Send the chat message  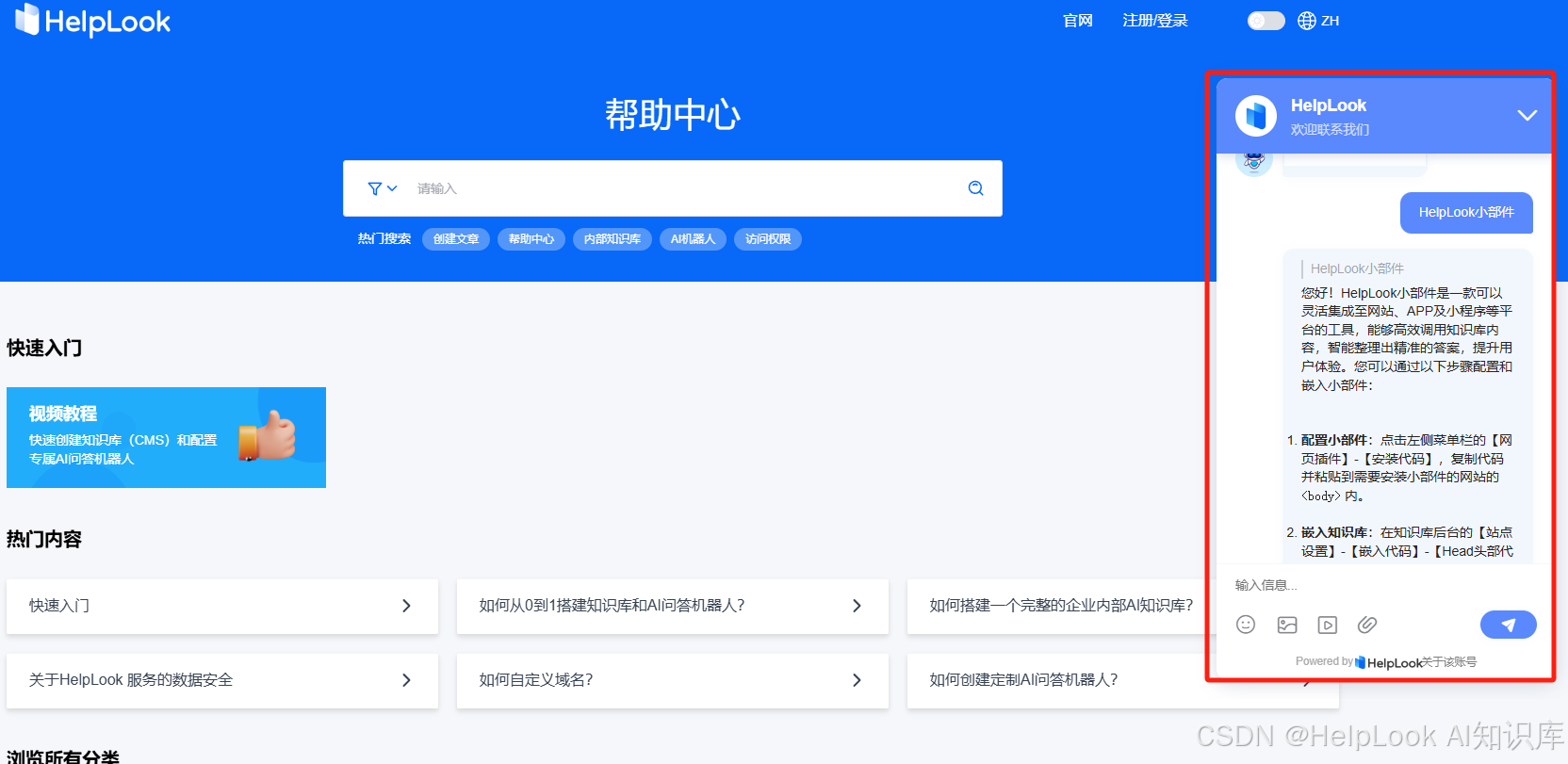1509,625
